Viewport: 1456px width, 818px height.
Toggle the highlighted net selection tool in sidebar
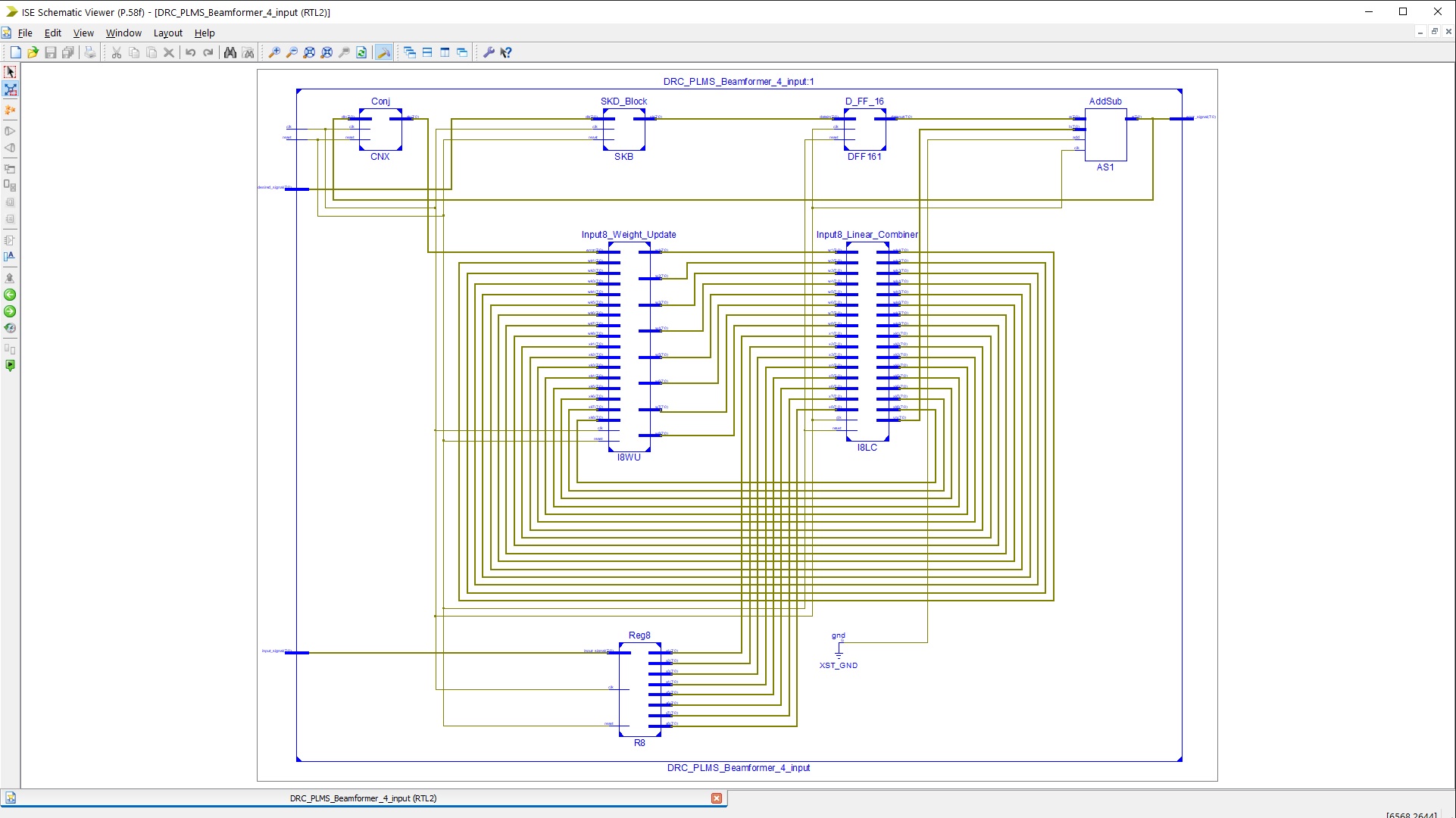10,89
